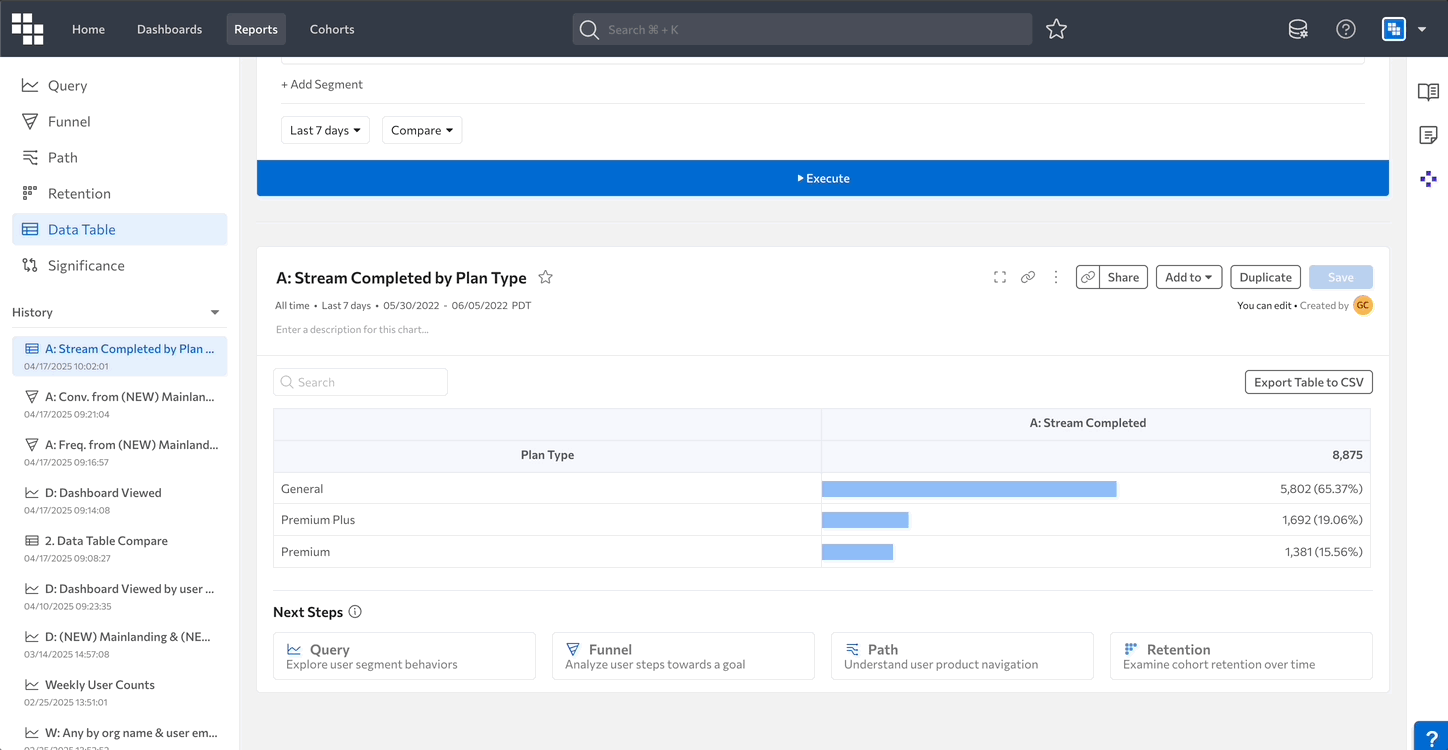The width and height of the screenshot is (1448, 750).
Task: Open the Retention next step card
Action: (1241, 656)
